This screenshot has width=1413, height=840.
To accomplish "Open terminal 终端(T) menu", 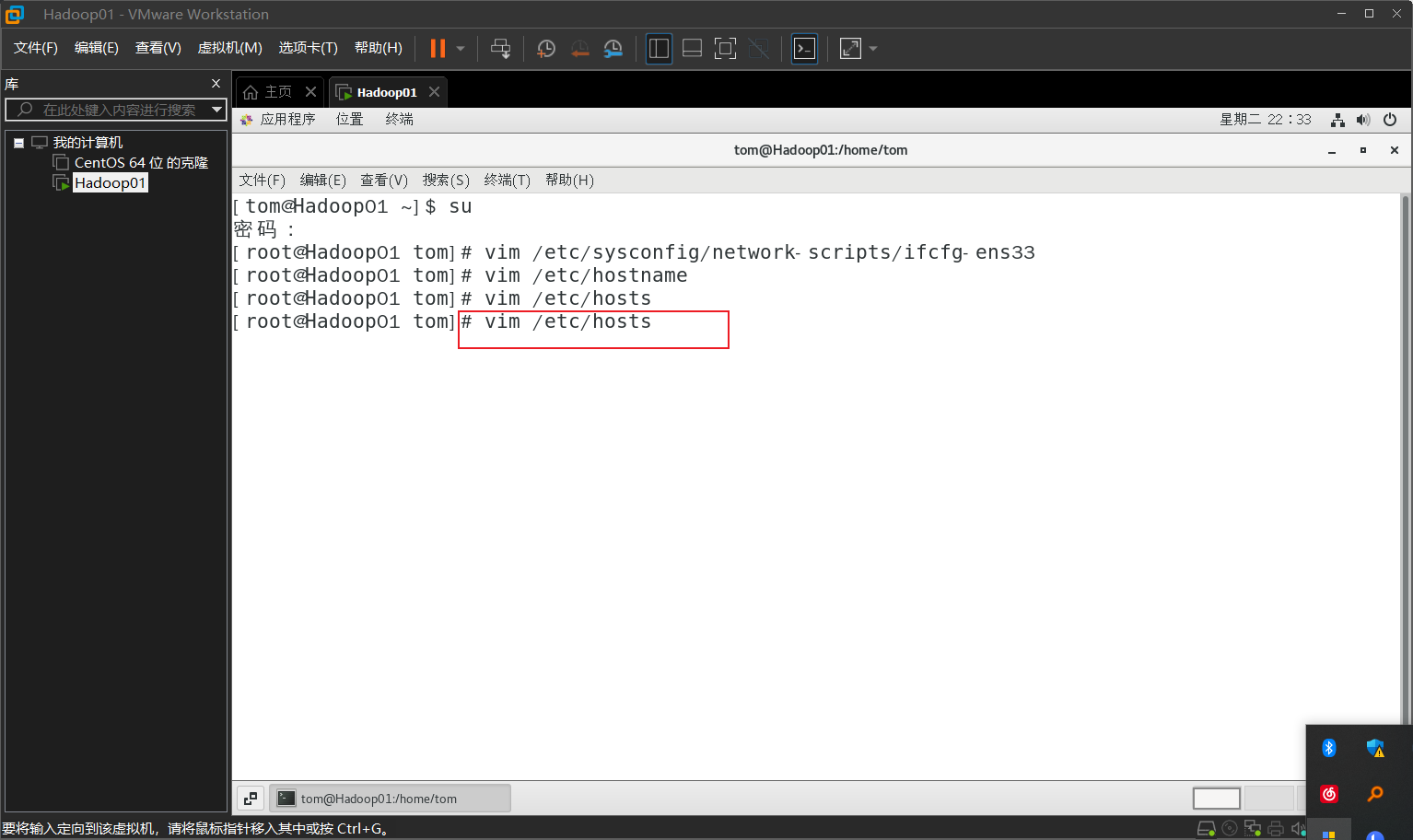I will point(508,180).
